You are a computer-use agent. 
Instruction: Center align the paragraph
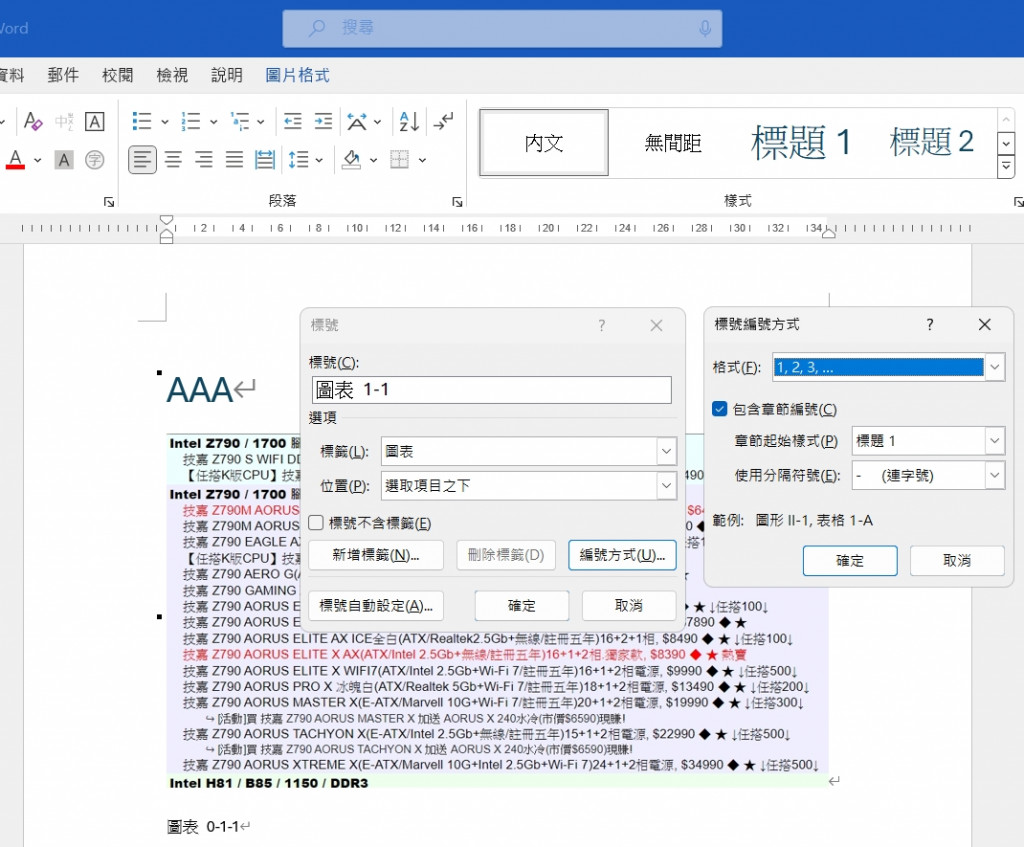pos(173,159)
